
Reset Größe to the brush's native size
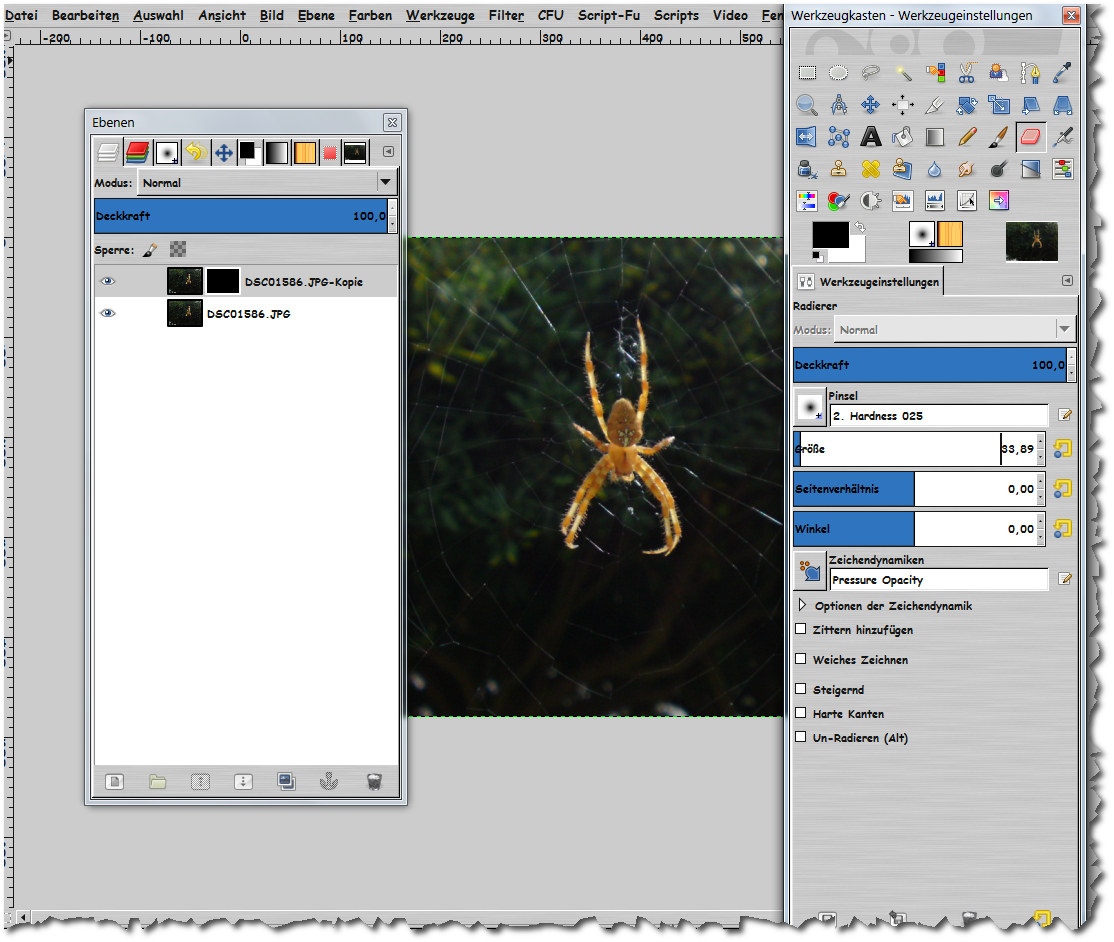click(1063, 448)
